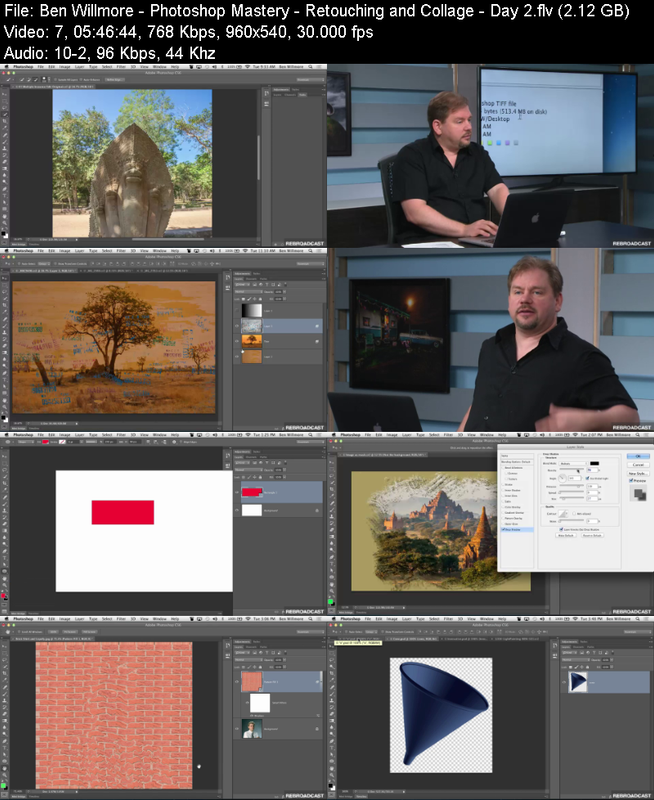This screenshot has width=654, height=800.
Task: Toggle Use Global Light checkbox
Action: pyautogui.click(x=587, y=479)
